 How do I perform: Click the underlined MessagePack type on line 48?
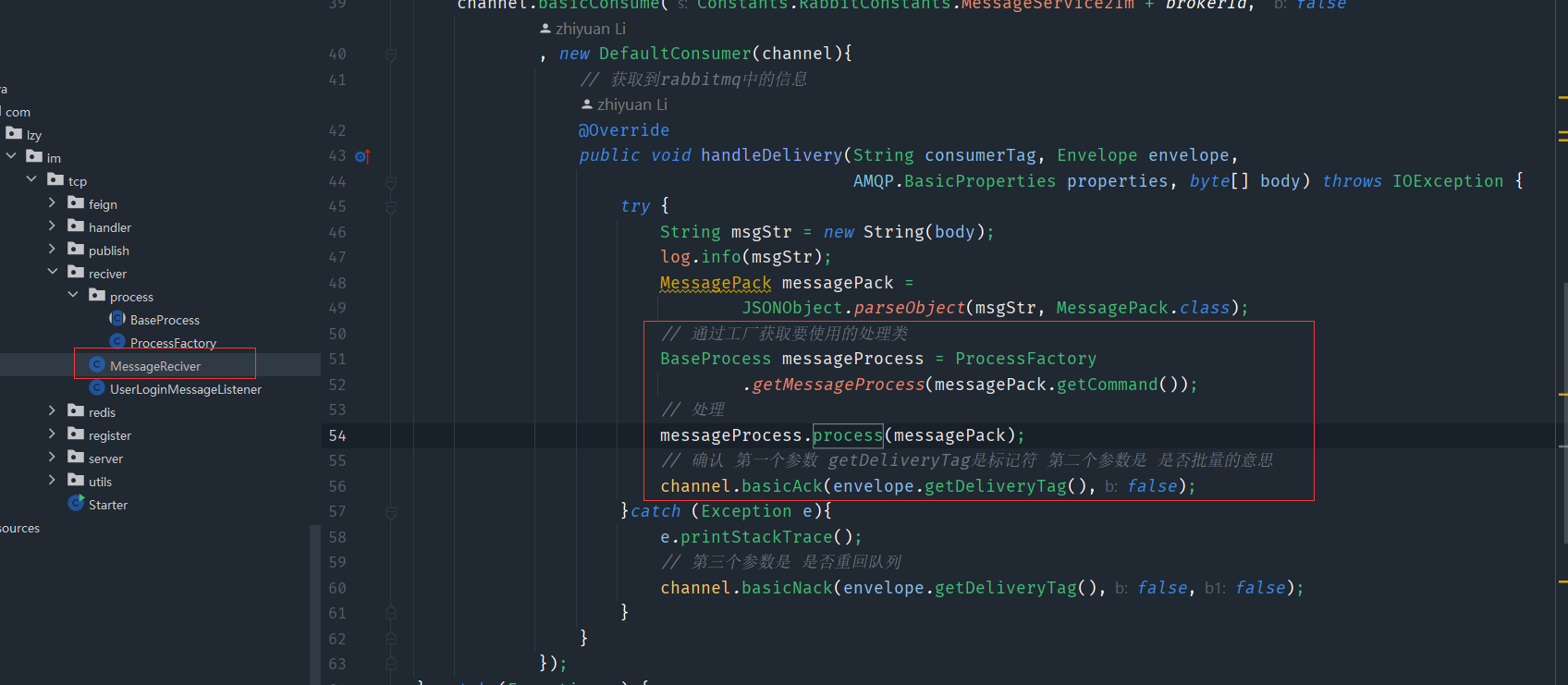pos(716,283)
